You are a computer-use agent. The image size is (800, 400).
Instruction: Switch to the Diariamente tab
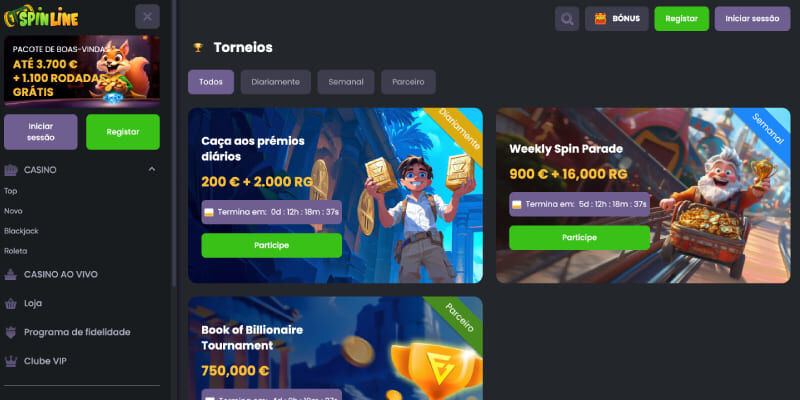pos(276,82)
